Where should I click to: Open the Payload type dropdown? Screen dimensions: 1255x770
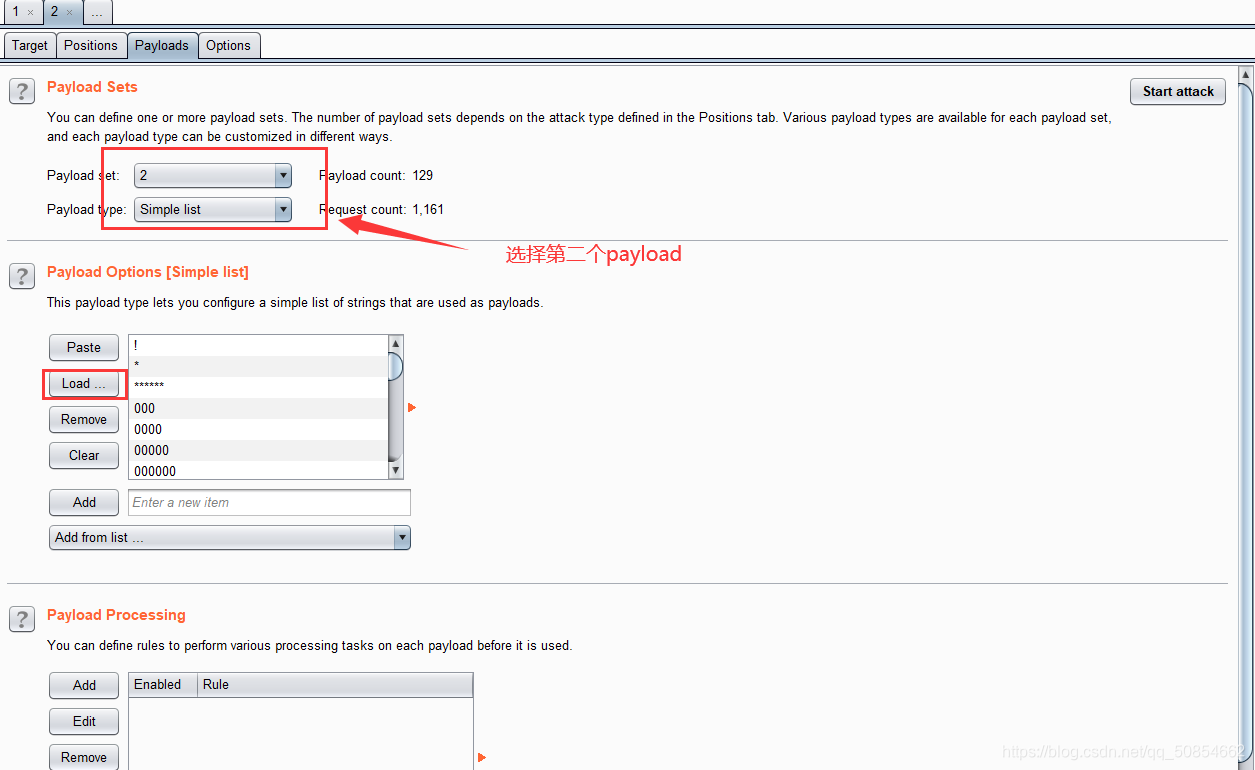click(x=213, y=209)
